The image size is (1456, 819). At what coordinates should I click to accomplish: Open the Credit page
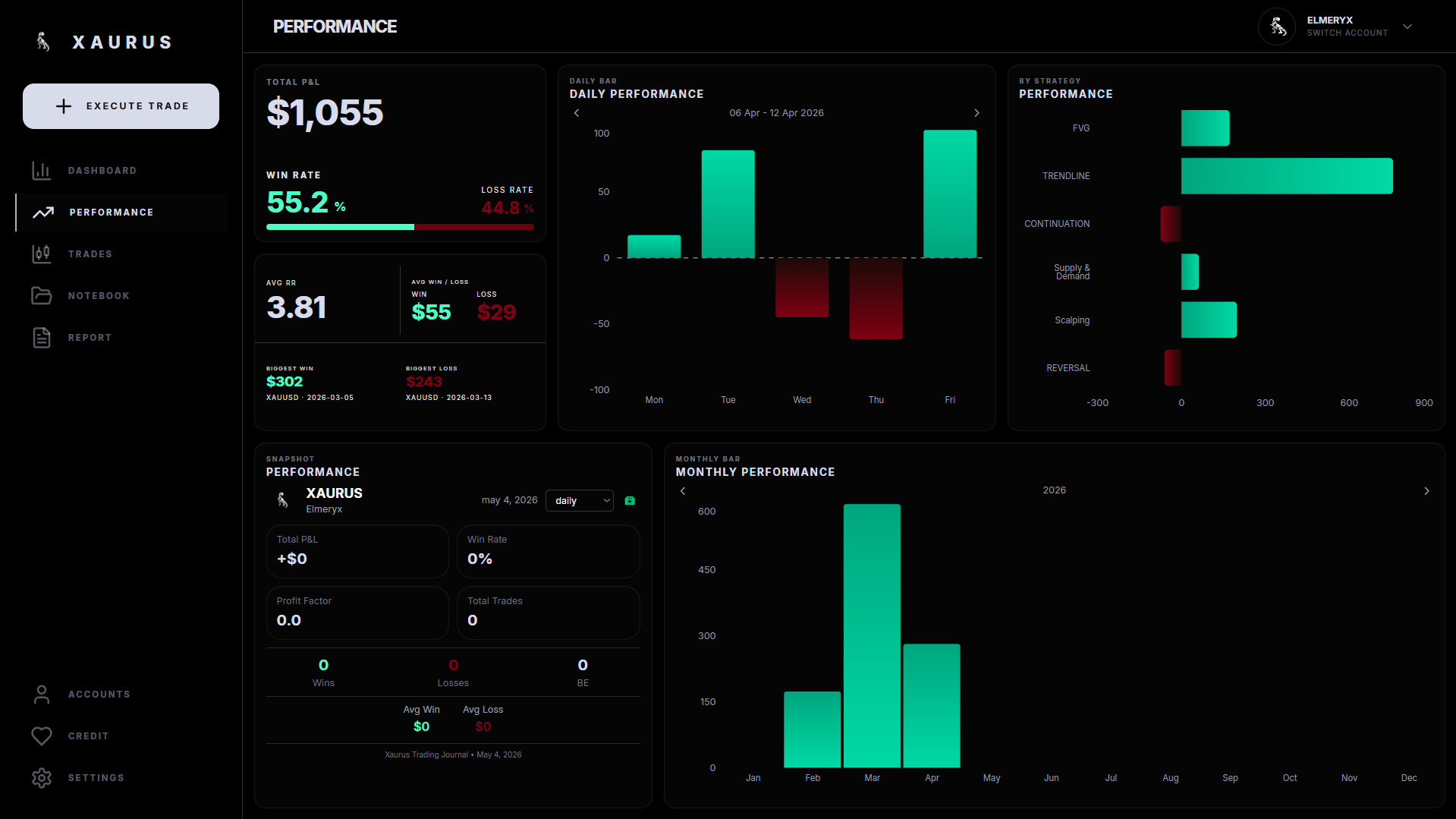121,736
